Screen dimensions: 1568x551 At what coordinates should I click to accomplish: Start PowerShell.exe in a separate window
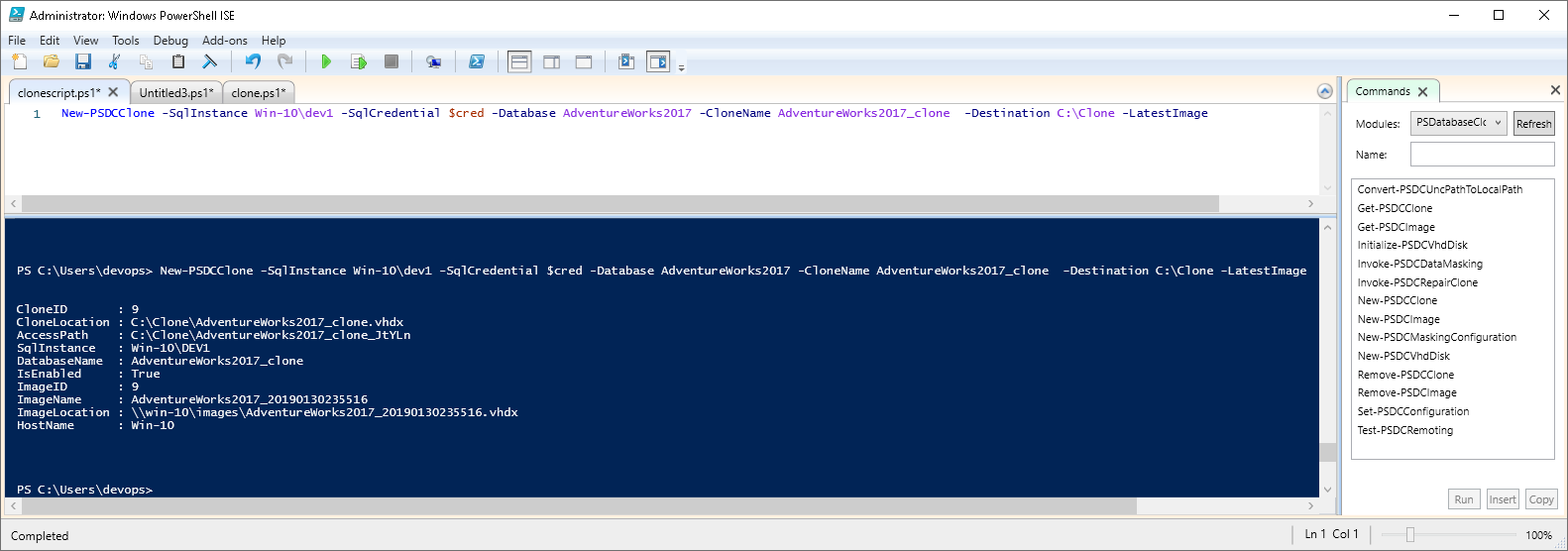tap(477, 61)
